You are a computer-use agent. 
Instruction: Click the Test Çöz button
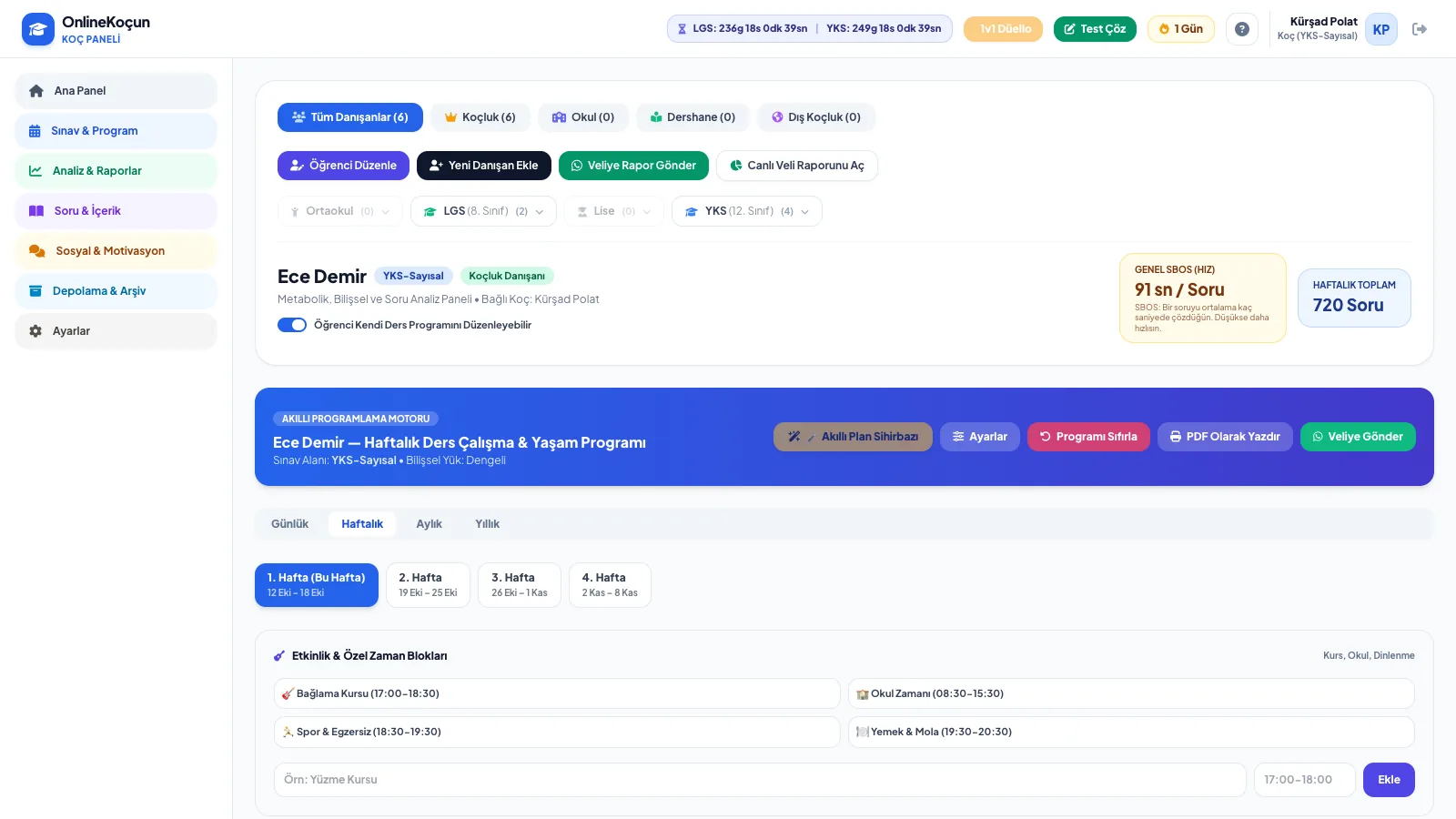[1095, 29]
